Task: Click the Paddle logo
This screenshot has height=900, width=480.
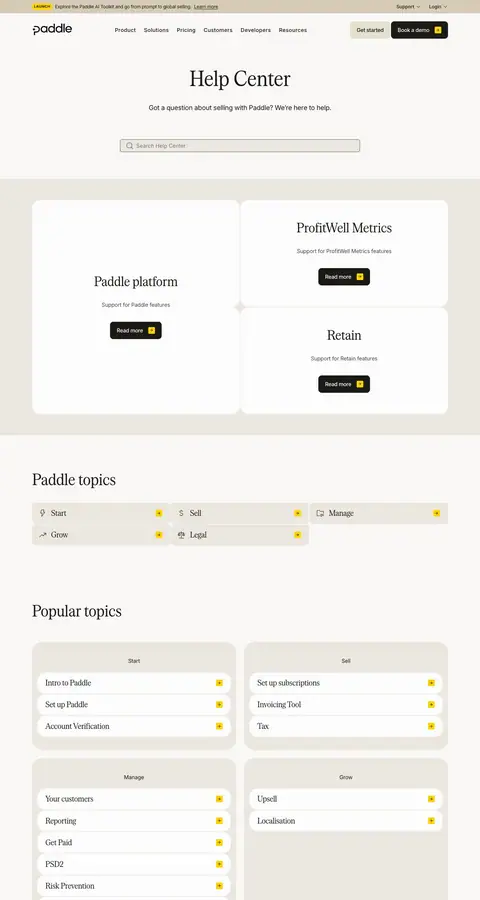Action: point(52,30)
